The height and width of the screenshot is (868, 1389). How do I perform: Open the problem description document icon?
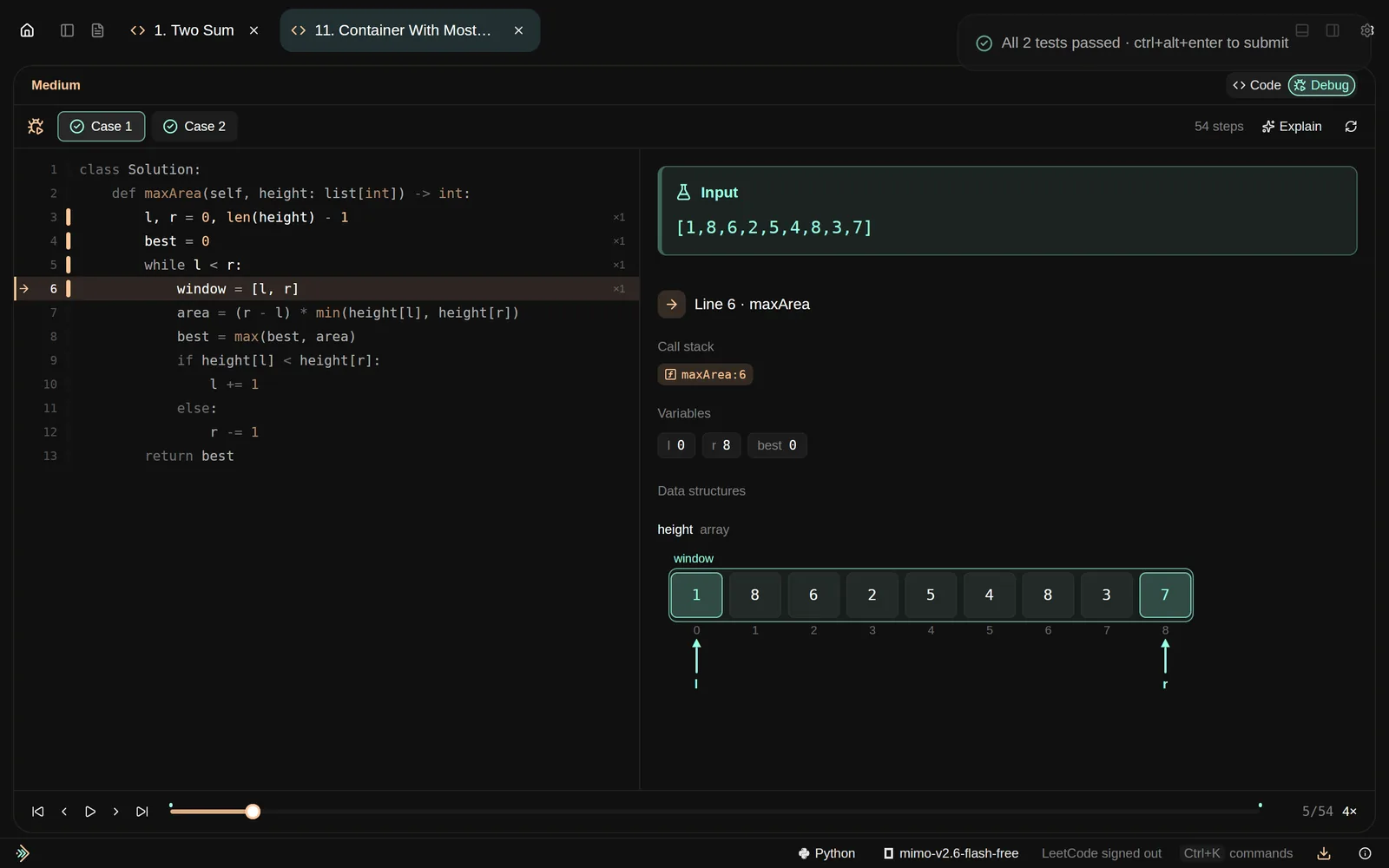[x=97, y=30]
